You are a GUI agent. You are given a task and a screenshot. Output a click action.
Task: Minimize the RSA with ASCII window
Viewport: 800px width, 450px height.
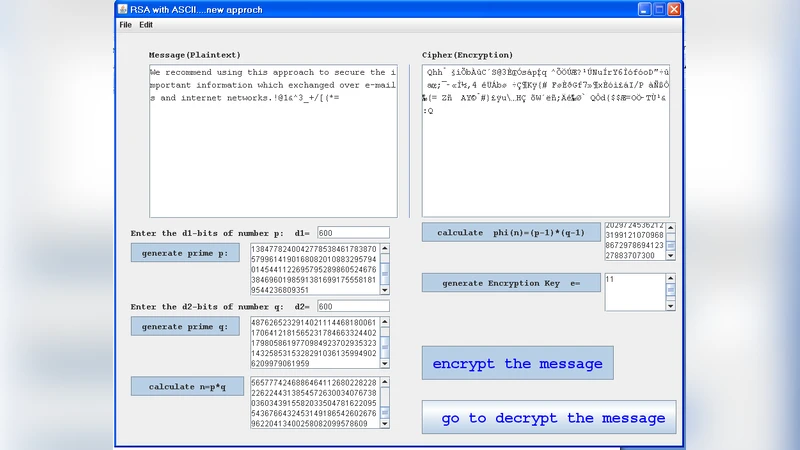point(642,9)
